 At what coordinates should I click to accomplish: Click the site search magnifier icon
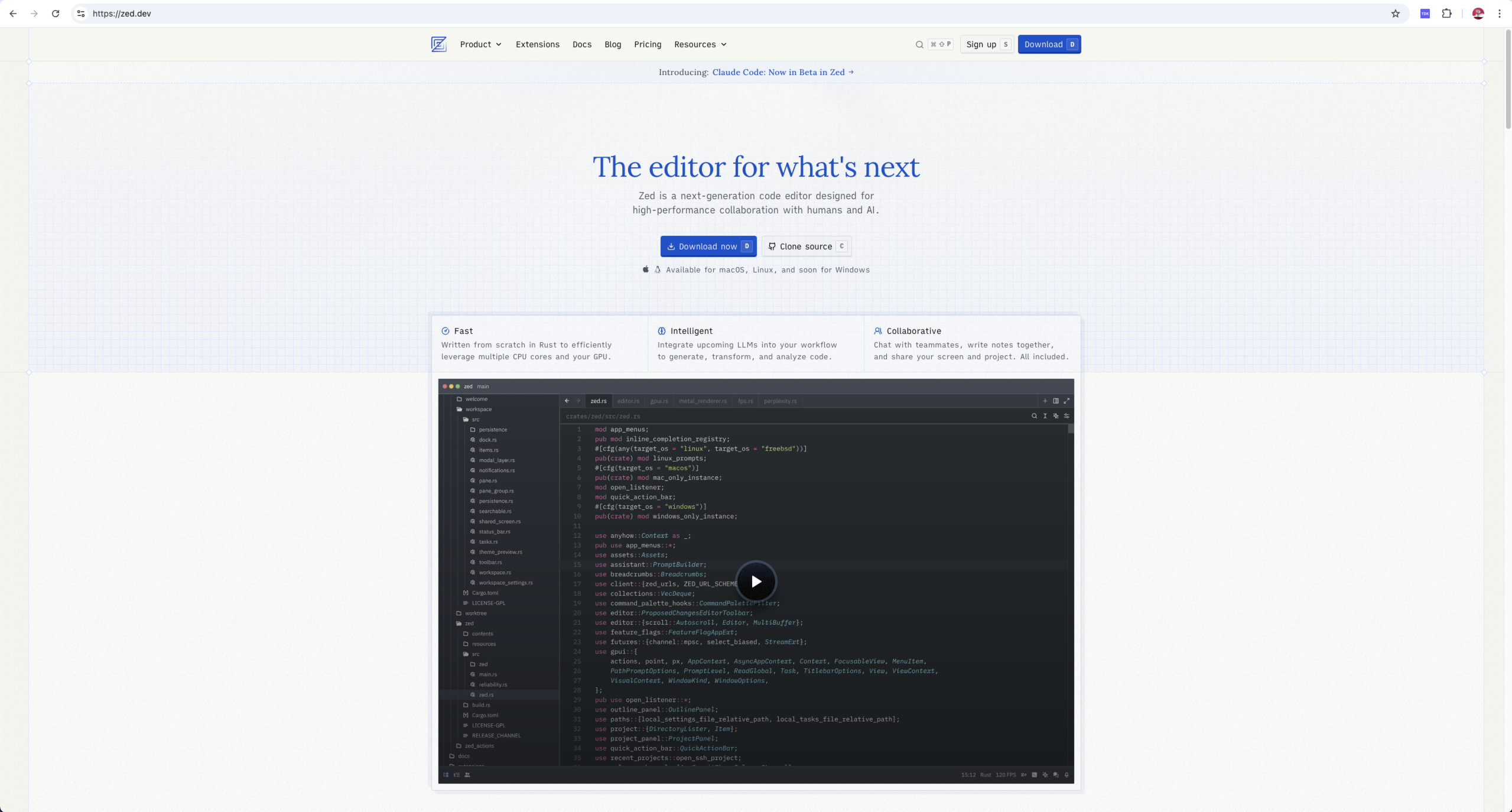[919, 44]
